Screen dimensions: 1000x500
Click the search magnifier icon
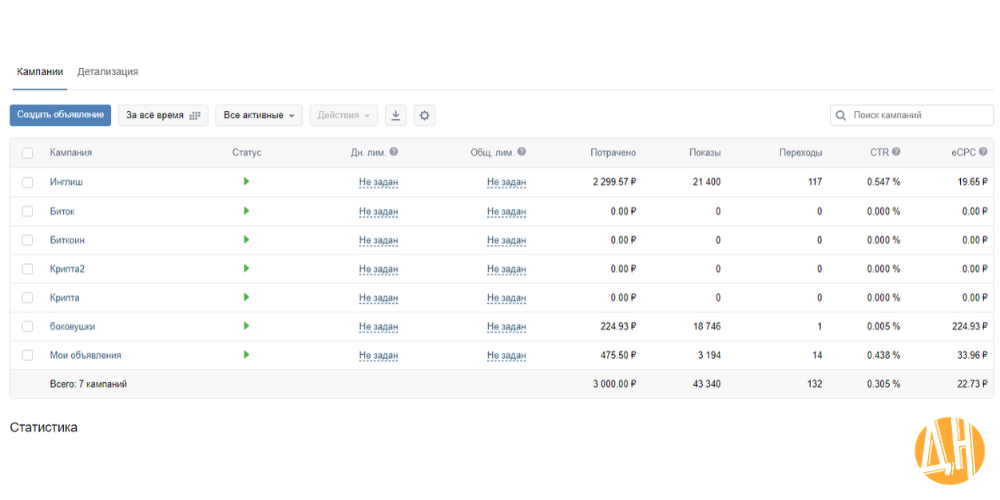[841, 115]
